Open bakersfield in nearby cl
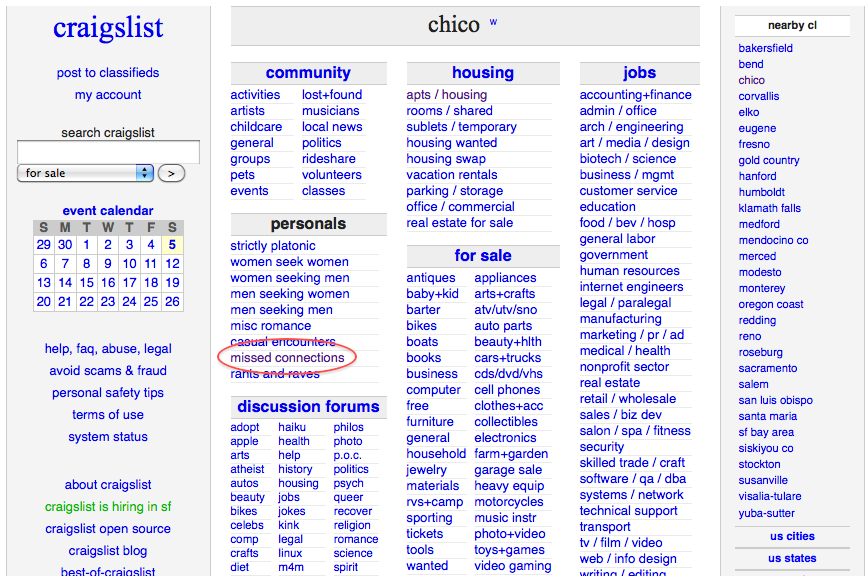Image resolution: width=868 pixels, height=576 pixels. pyautogui.click(x=766, y=48)
